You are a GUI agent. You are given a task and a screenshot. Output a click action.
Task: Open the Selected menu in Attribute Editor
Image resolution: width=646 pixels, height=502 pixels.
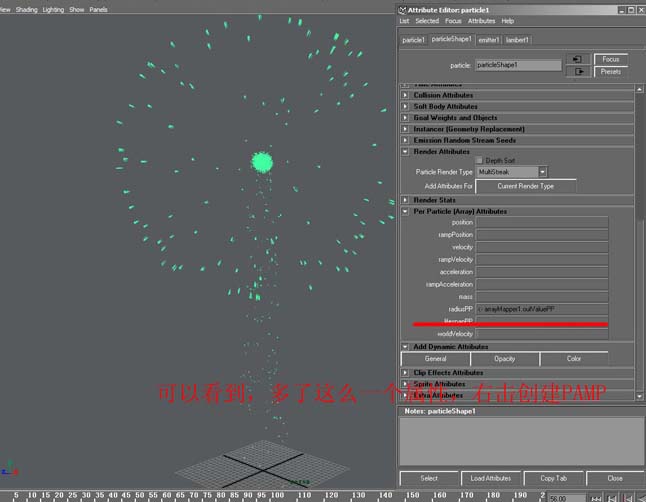[427, 20]
